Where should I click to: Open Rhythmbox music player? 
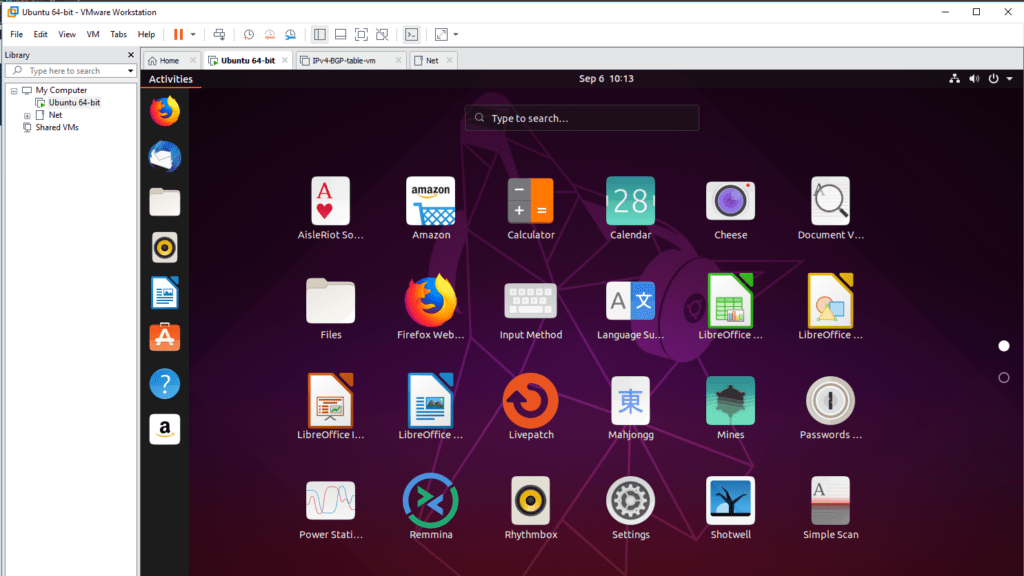point(530,500)
